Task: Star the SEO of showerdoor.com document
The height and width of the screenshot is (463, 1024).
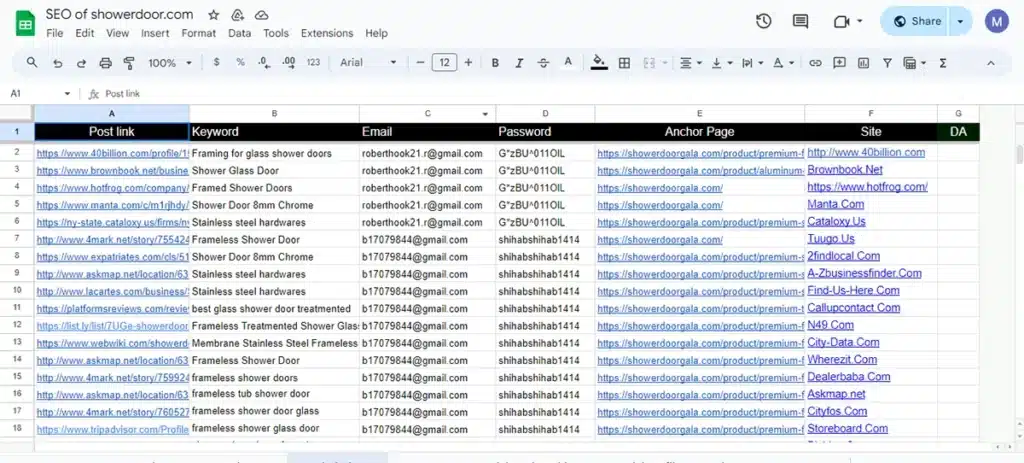Action: tap(213, 16)
